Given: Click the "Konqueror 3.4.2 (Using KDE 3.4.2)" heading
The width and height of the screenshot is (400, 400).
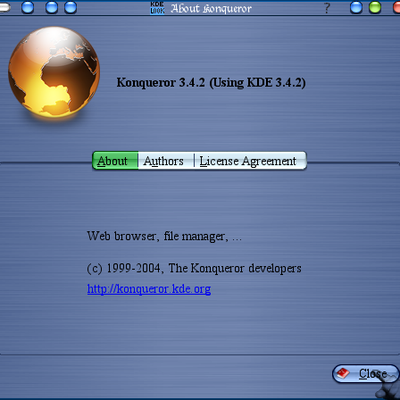Looking at the screenshot, I should click(211, 83).
